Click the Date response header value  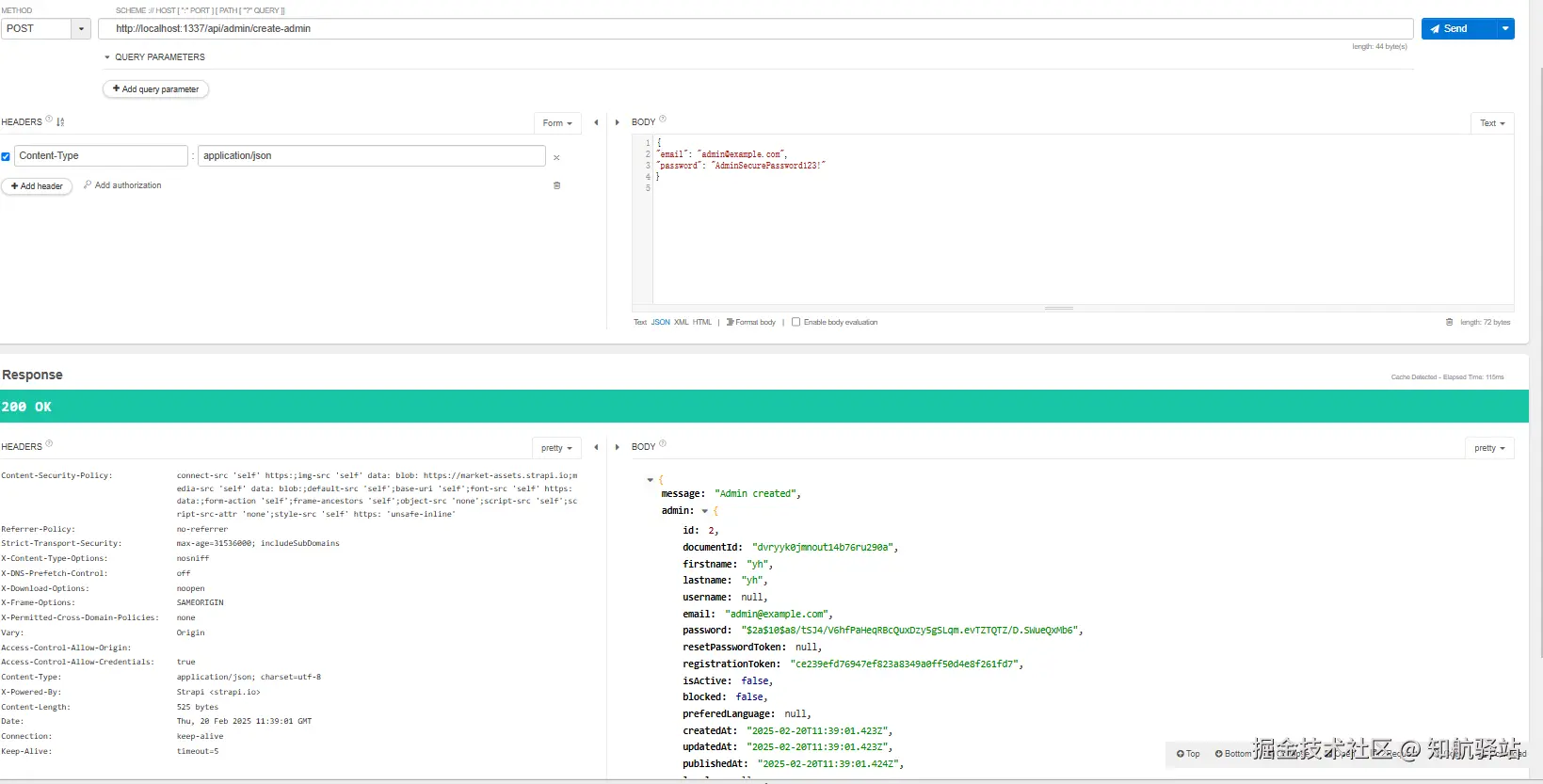(x=245, y=722)
